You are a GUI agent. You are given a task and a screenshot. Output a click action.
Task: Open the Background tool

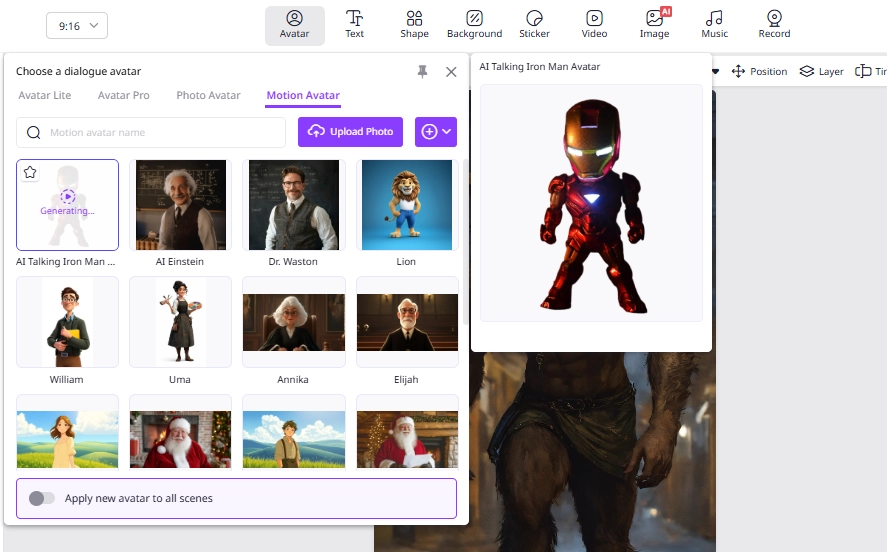tap(474, 24)
